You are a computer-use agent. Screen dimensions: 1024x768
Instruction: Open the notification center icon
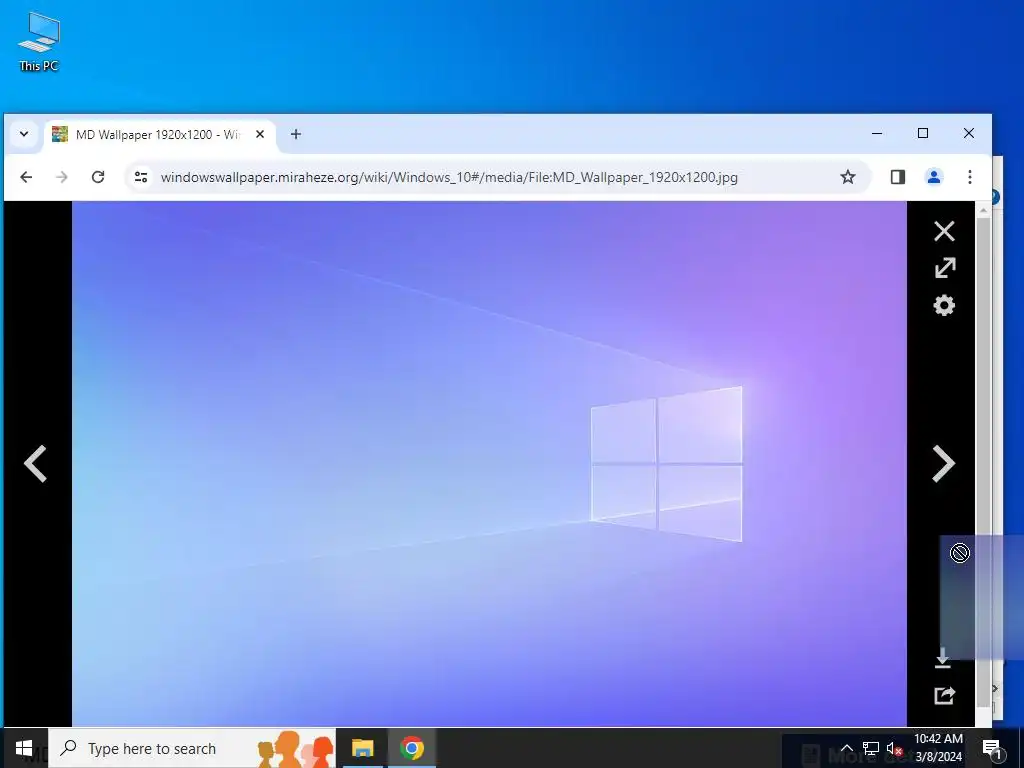[x=993, y=748]
